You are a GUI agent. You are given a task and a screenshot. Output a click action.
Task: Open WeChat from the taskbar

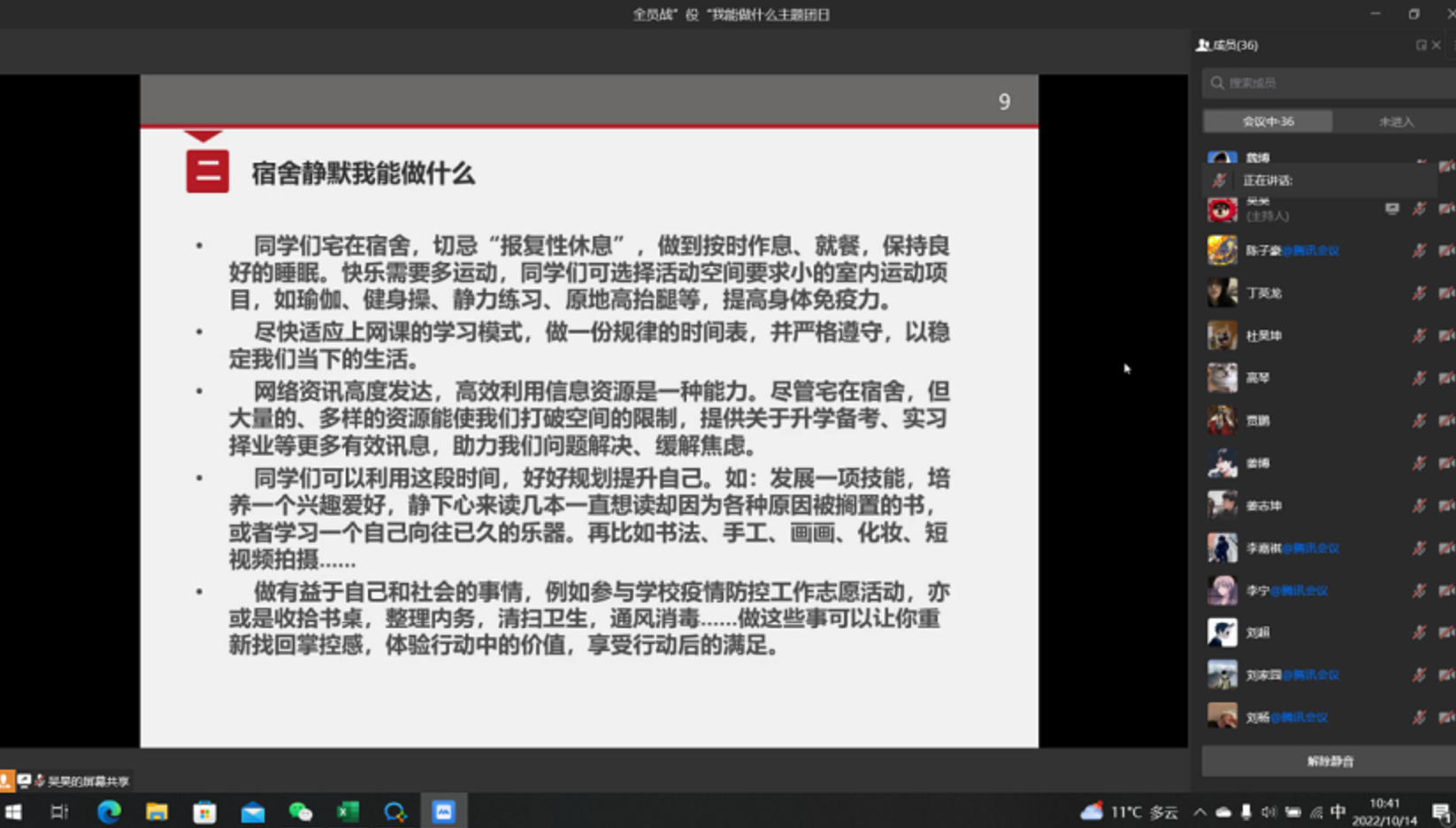click(301, 811)
